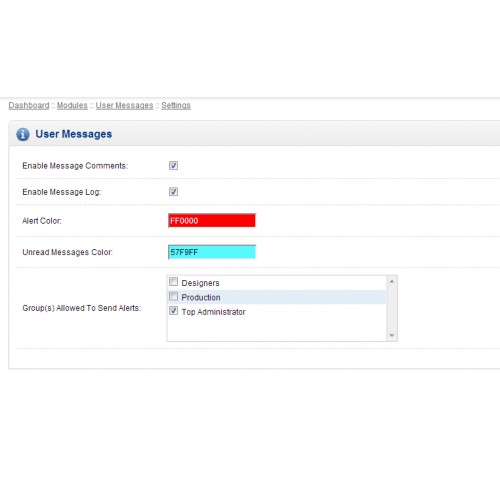This screenshot has height=500, width=500.
Task: Click the User Messages panel heading
Action: click(74, 134)
